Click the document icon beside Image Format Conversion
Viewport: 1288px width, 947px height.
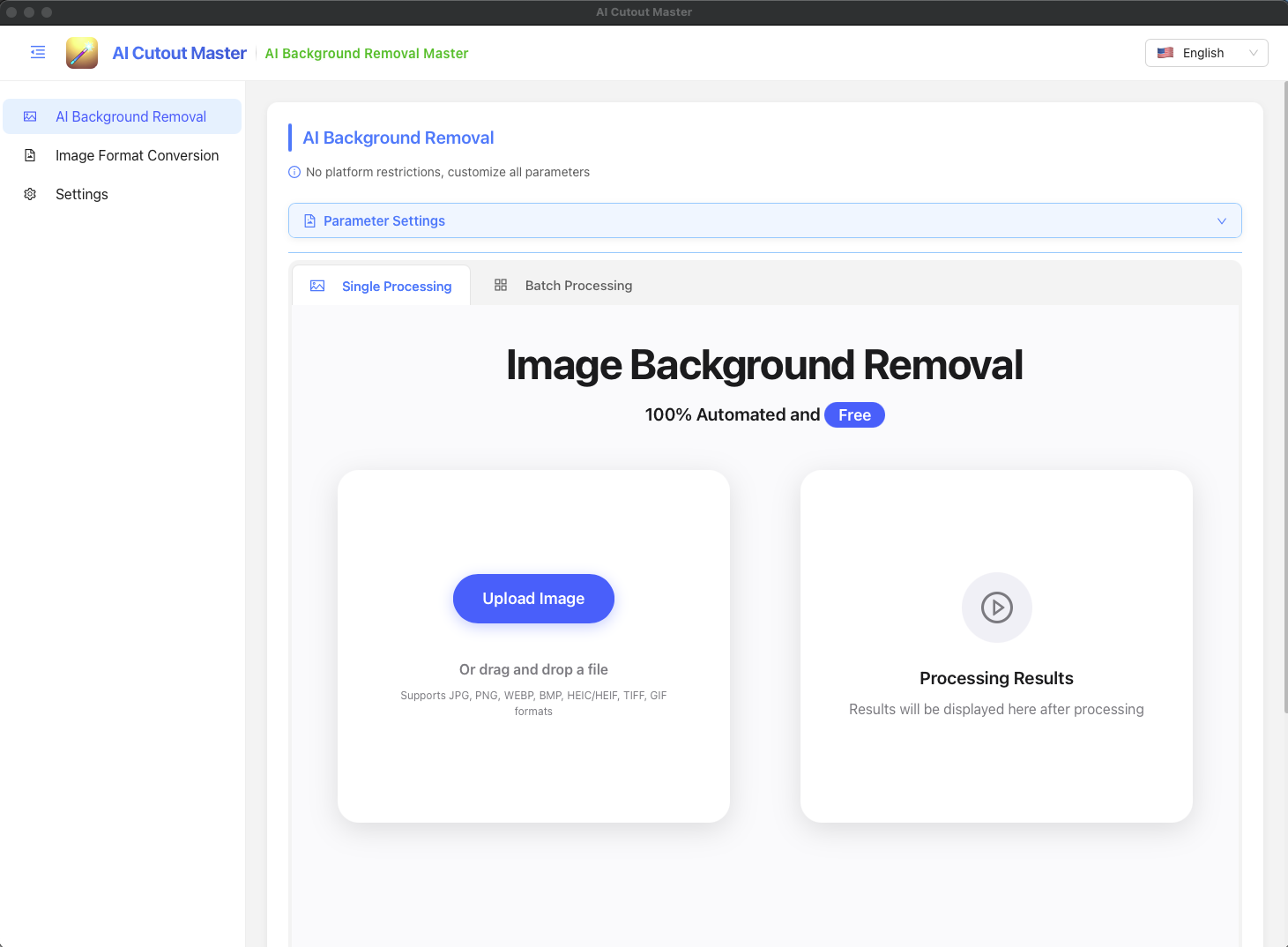(x=31, y=155)
